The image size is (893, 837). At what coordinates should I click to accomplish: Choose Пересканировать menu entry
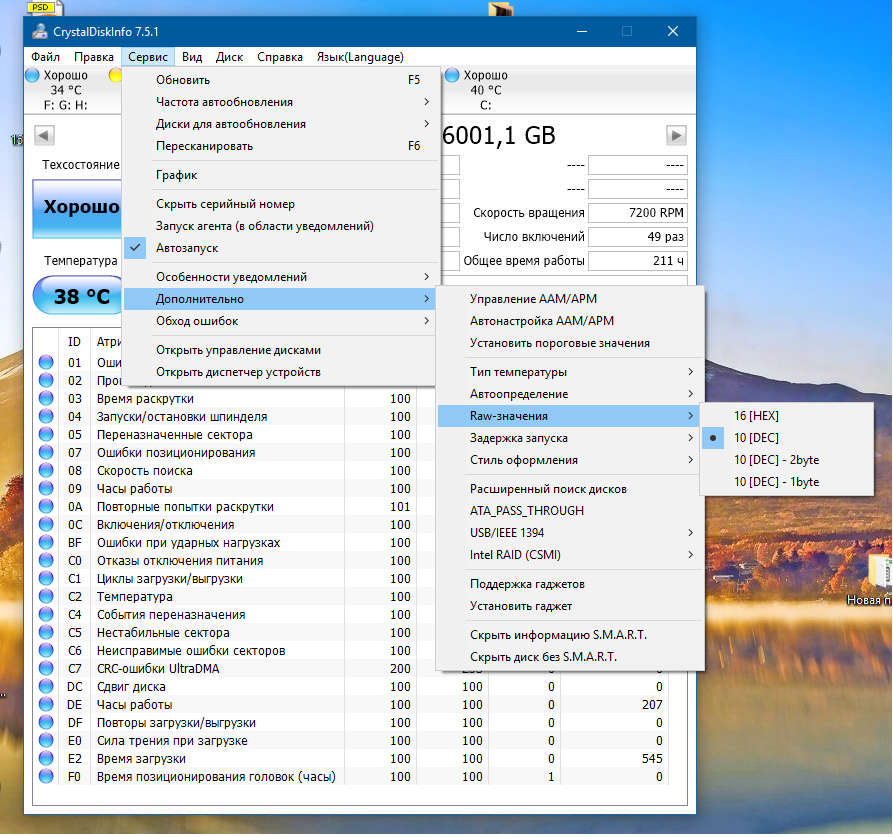[x=279, y=146]
